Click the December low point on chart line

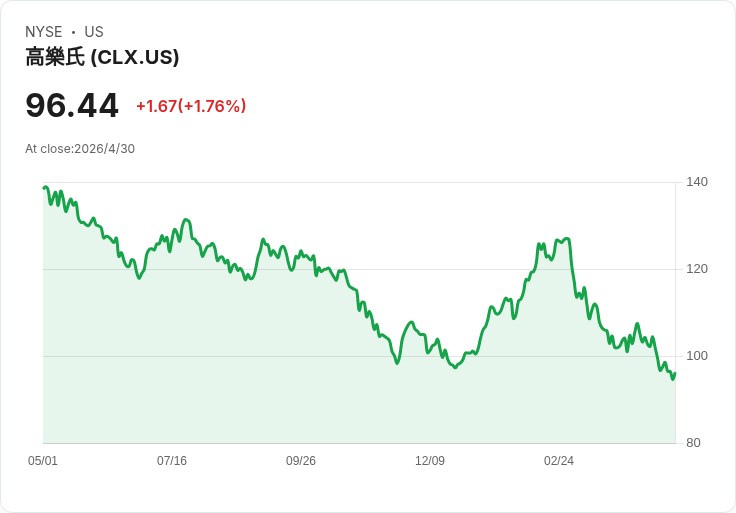click(455, 367)
